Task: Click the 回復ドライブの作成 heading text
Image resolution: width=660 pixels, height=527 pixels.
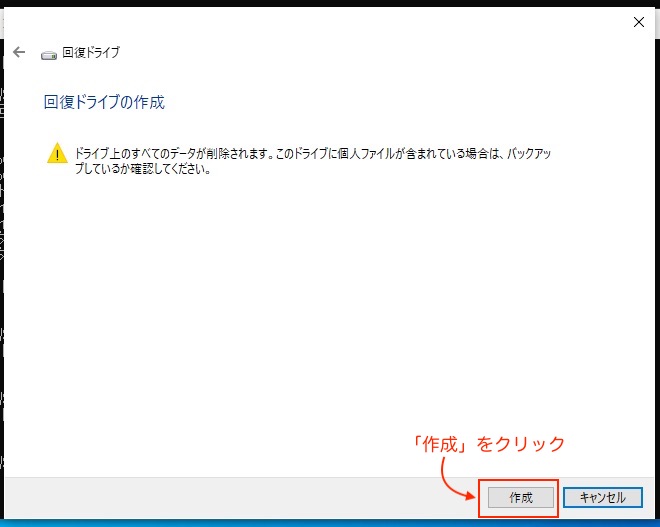Action: [x=104, y=102]
